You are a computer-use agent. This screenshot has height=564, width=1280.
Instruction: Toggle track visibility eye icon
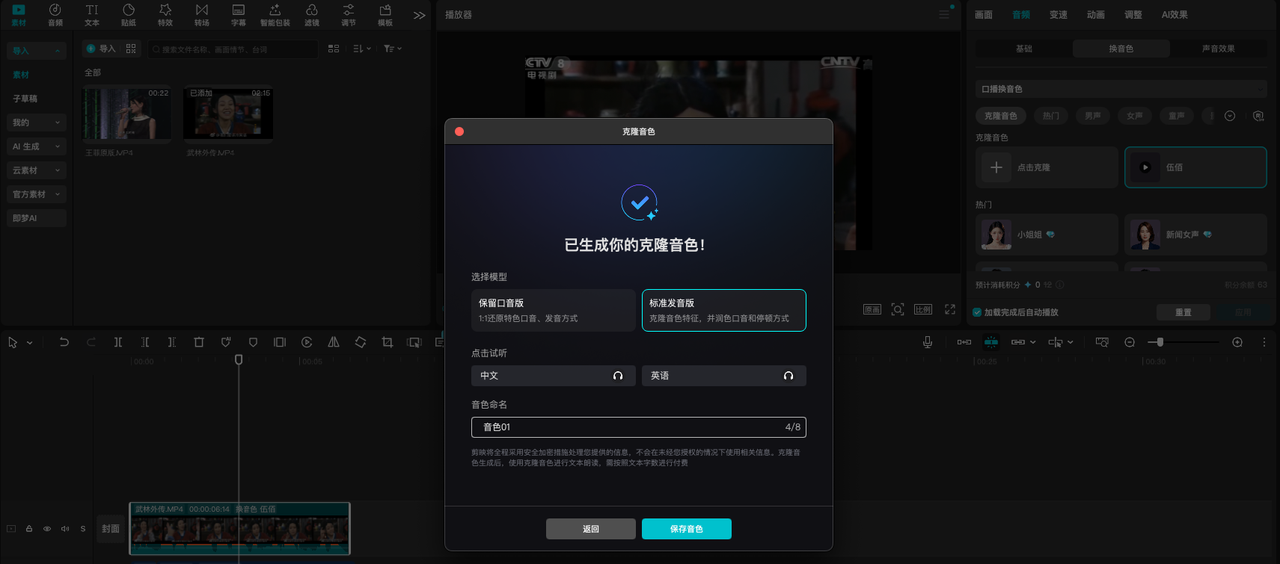point(47,529)
